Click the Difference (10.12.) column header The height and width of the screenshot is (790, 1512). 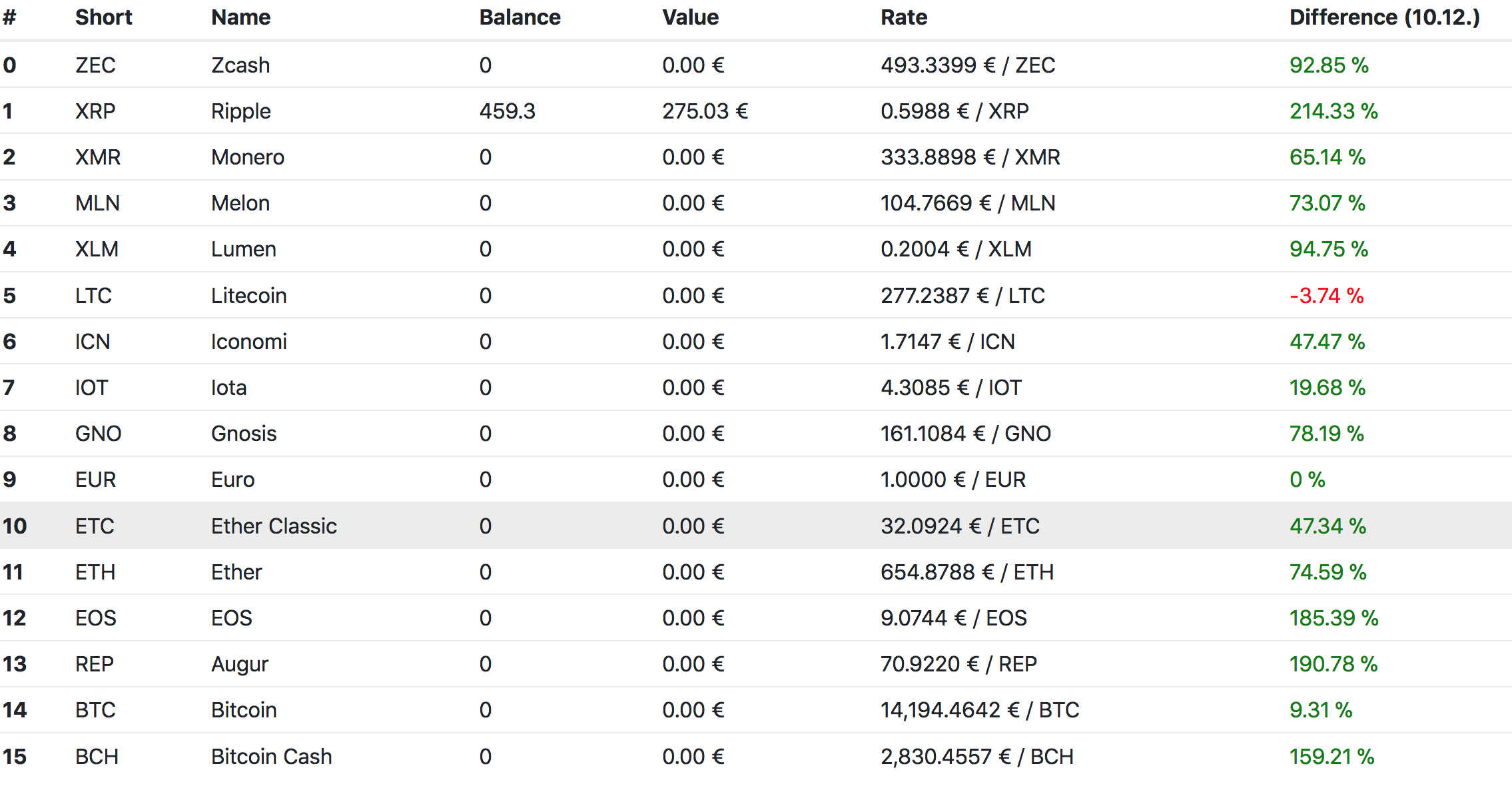[x=1385, y=17]
